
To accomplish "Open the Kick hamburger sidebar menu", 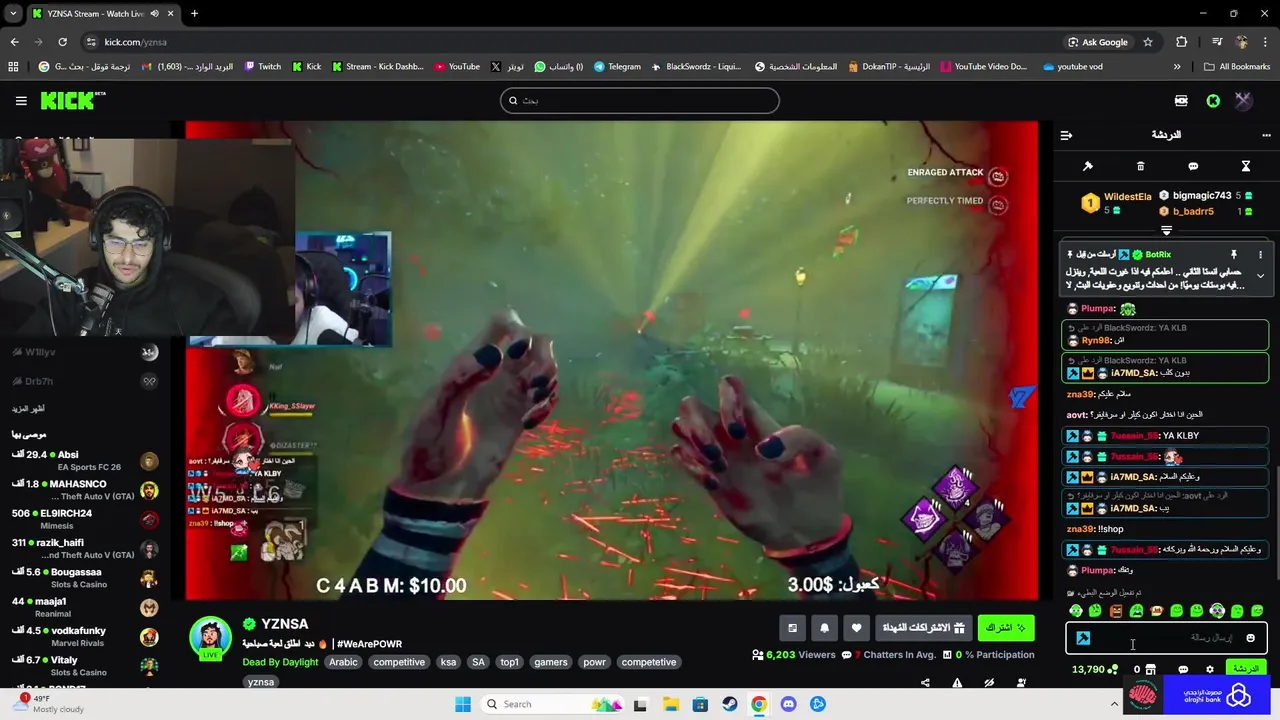I will click(x=21, y=100).
